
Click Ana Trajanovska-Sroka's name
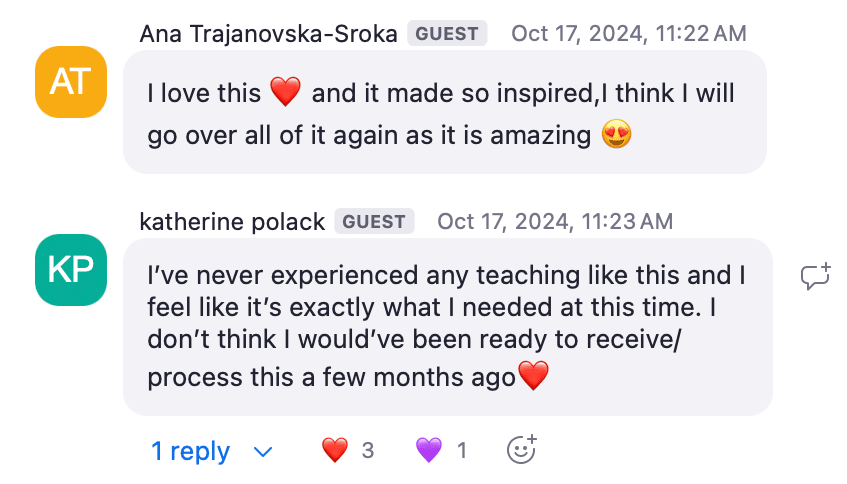(x=269, y=34)
